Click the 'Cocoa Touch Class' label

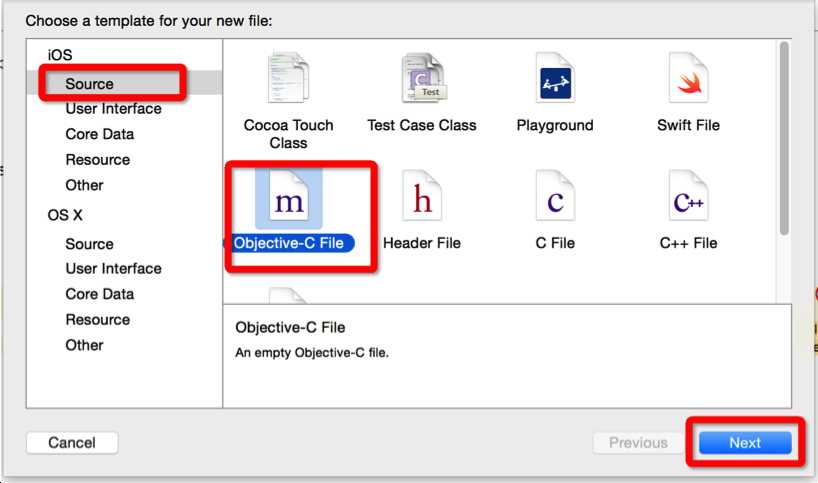[x=288, y=134]
